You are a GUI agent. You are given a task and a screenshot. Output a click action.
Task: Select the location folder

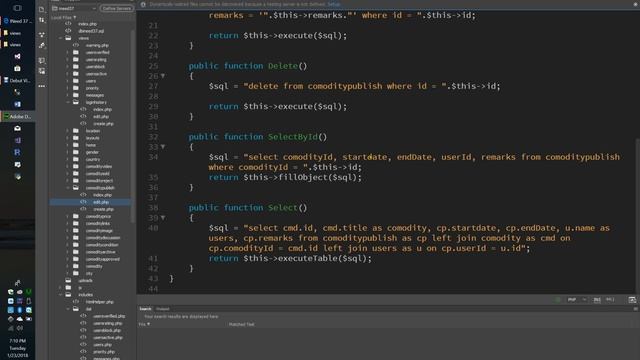pyautogui.click(x=93, y=131)
